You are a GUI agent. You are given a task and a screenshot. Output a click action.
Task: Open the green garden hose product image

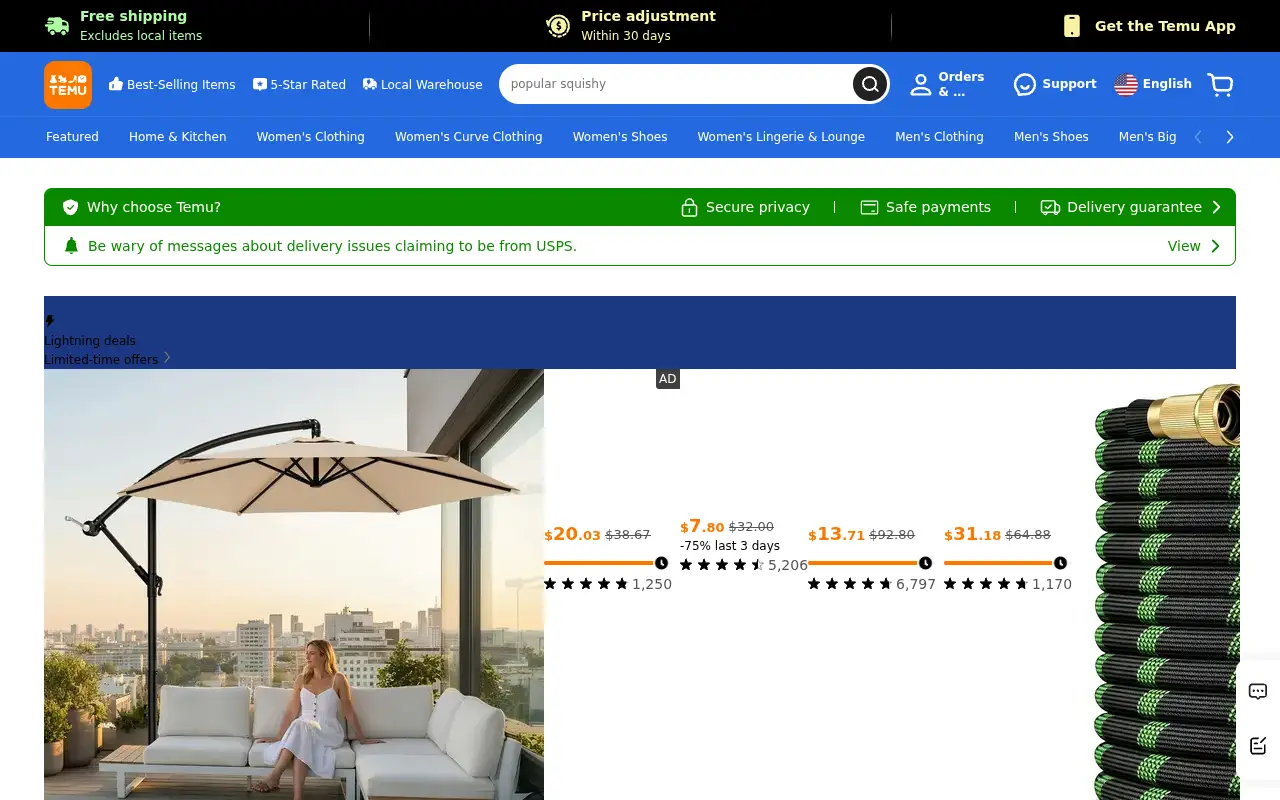point(1167,592)
